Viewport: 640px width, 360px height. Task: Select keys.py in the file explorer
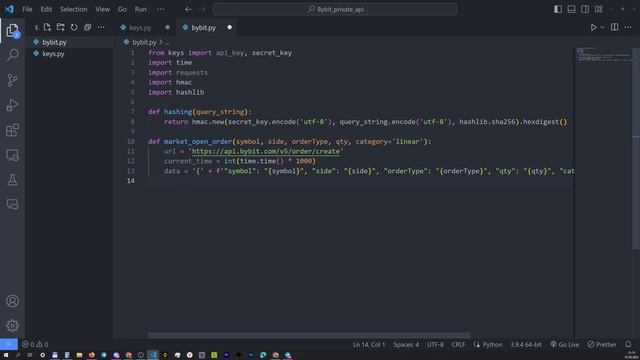click(x=53, y=53)
